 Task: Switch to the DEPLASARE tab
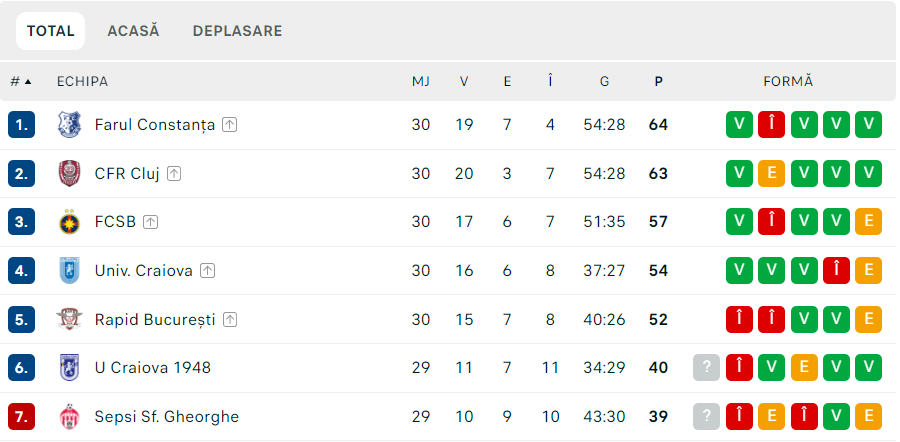click(x=237, y=31)
